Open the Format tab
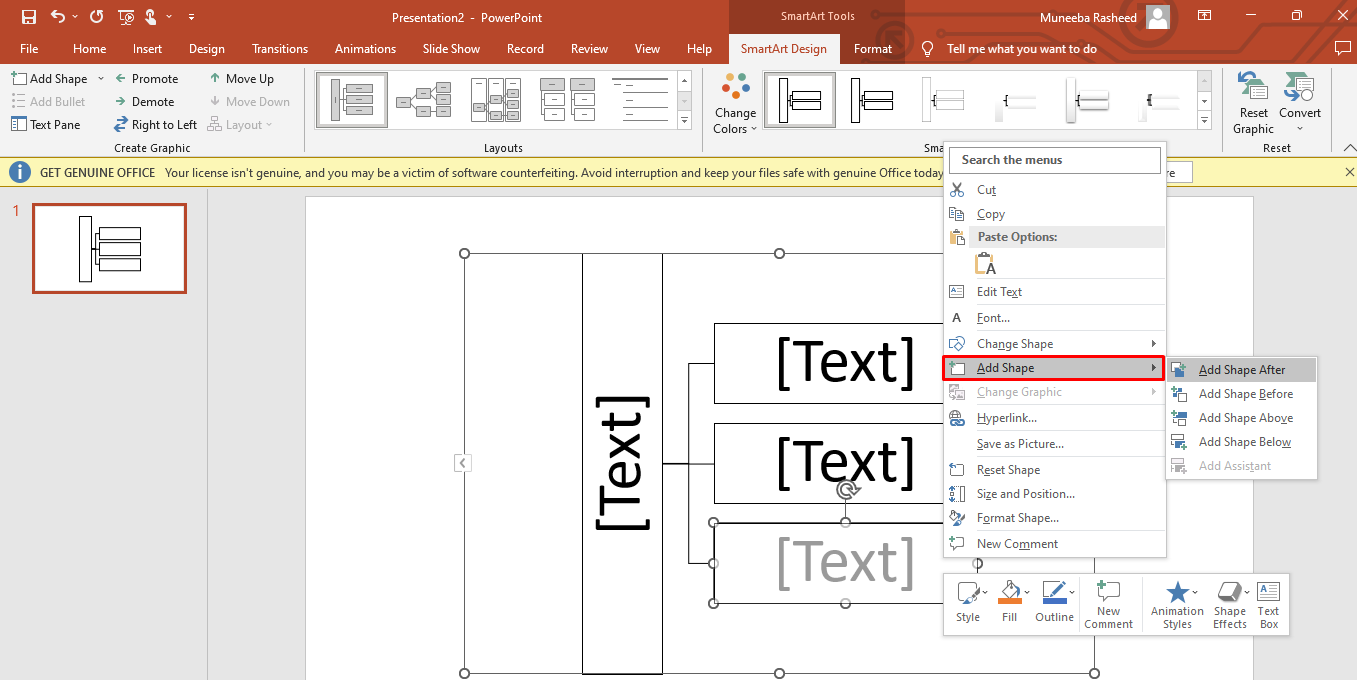1357x680 pixels. 873,48
